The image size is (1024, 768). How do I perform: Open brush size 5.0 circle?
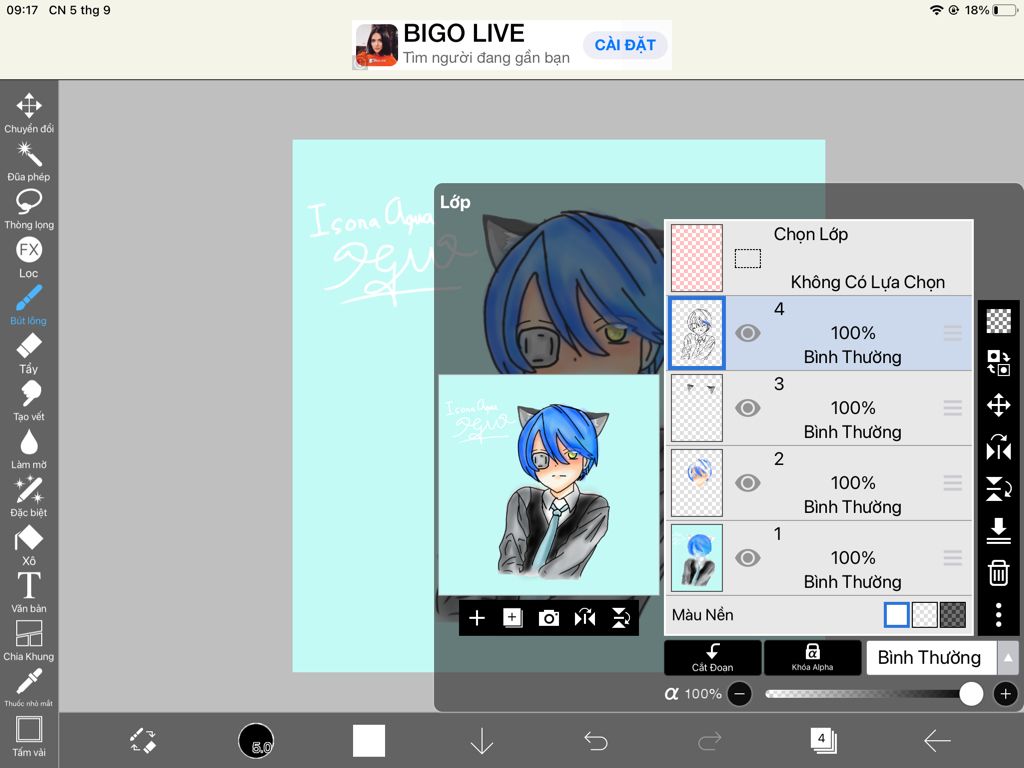pos(256,741)
